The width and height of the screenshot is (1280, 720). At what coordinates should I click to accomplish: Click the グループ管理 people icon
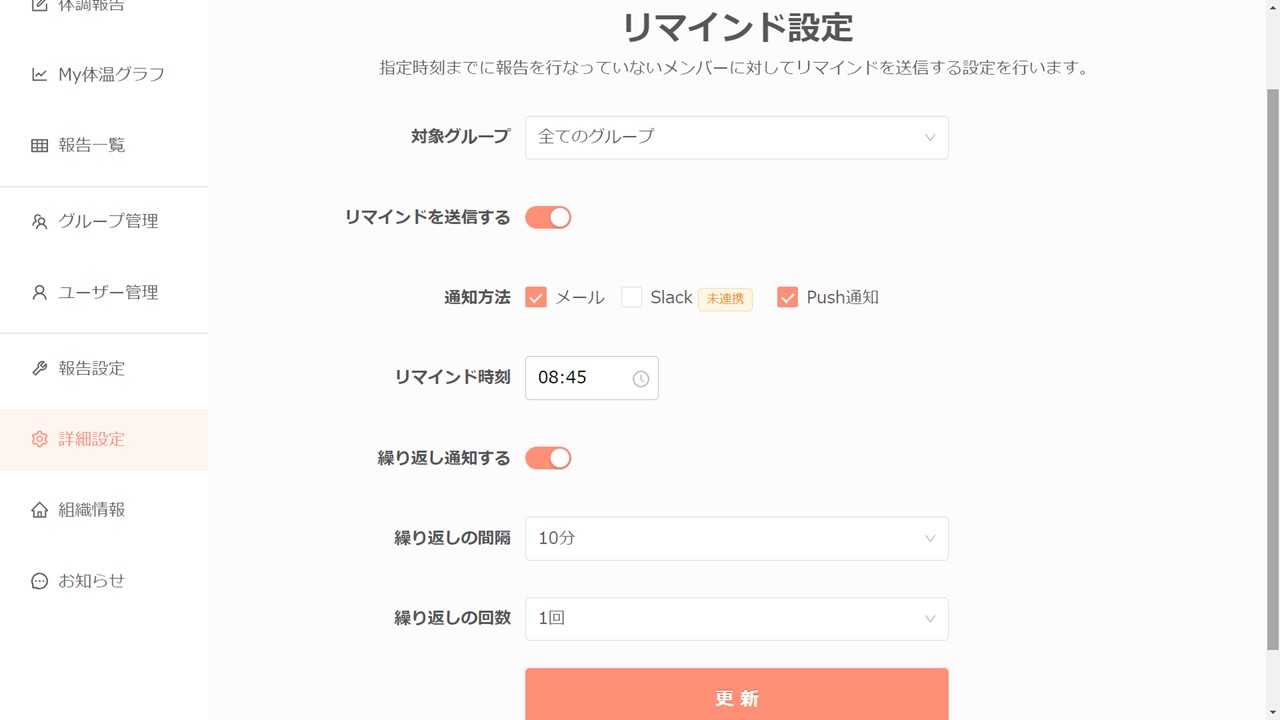39,222
